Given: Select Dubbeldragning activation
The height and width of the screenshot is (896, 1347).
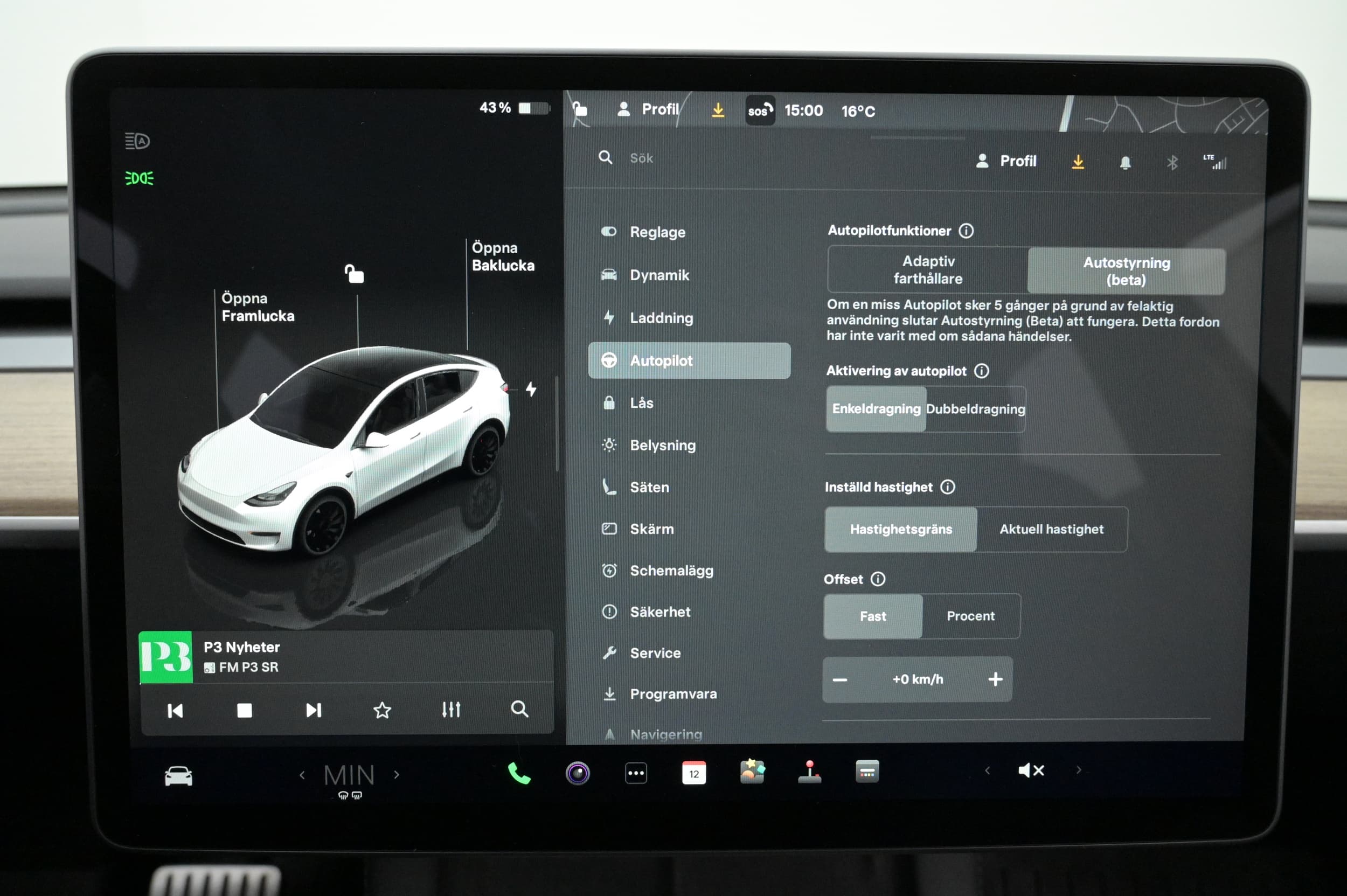Looking at the screenshot, I should click(976, 409).
